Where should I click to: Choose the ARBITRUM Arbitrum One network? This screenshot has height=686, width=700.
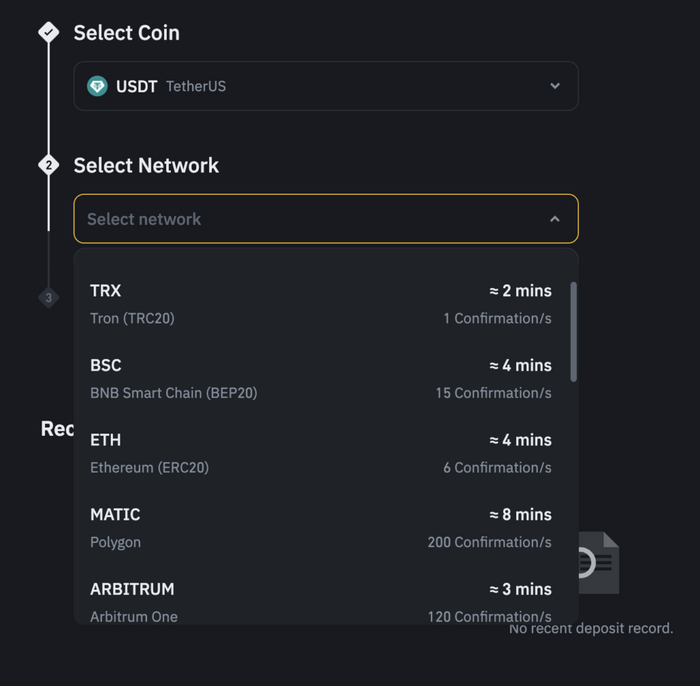[320, 602]
